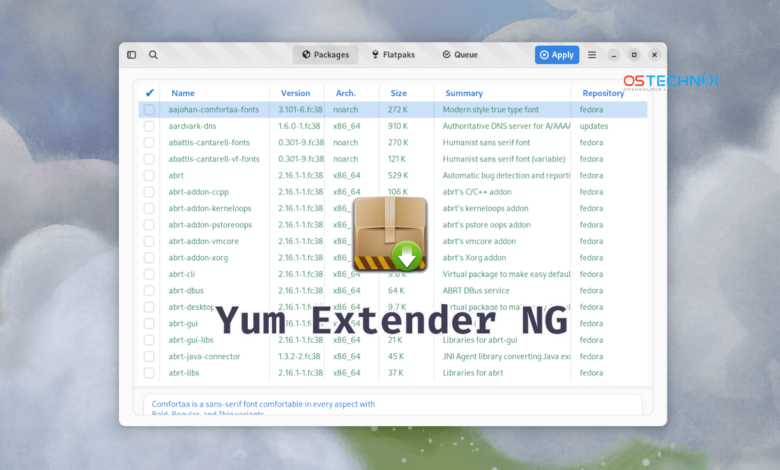Open the hamburger main menu
Image resolution: width=780 pixels, height=470 pixels.
592,55
